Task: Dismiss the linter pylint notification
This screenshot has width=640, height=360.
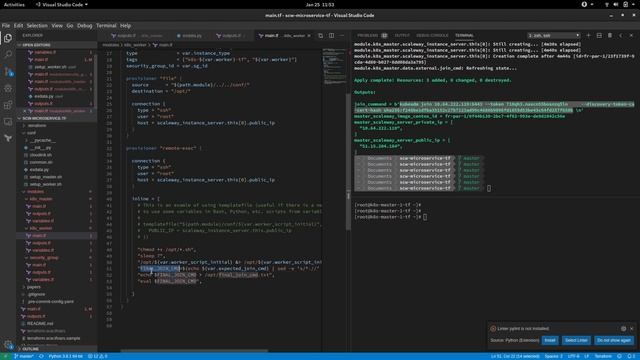Action: point(631,329)
